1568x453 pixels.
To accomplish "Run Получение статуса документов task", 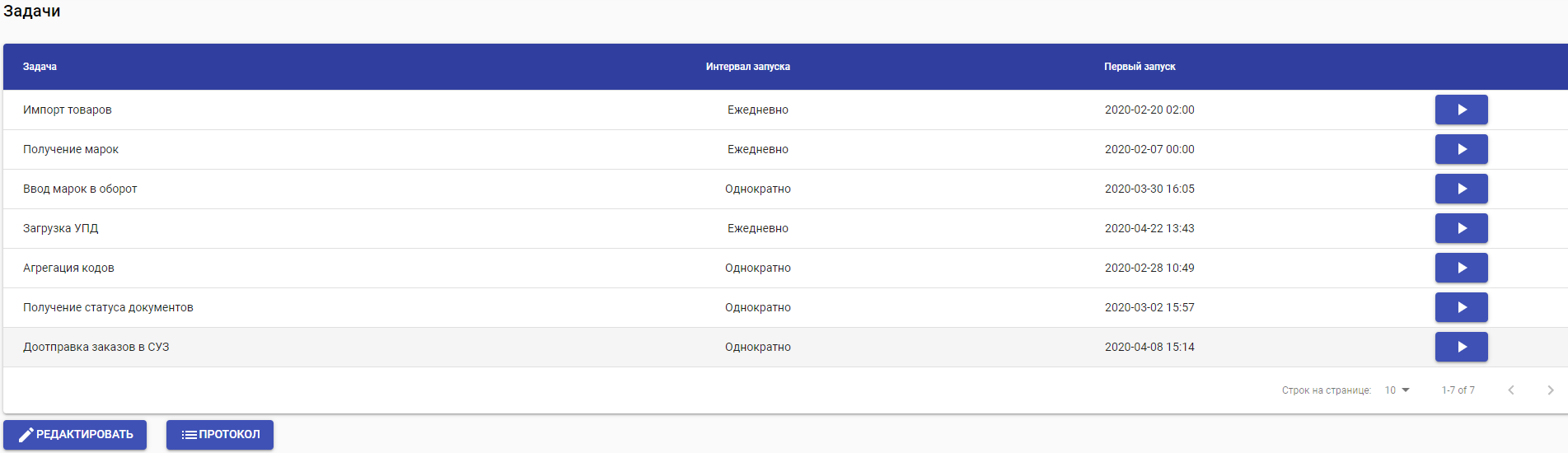I will pos(1461,307).
